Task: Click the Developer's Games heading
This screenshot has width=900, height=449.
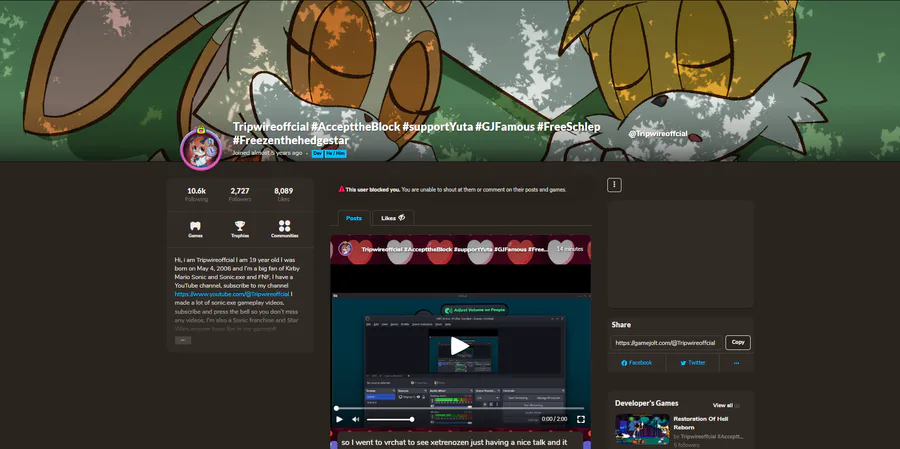Action: (646, 403)
